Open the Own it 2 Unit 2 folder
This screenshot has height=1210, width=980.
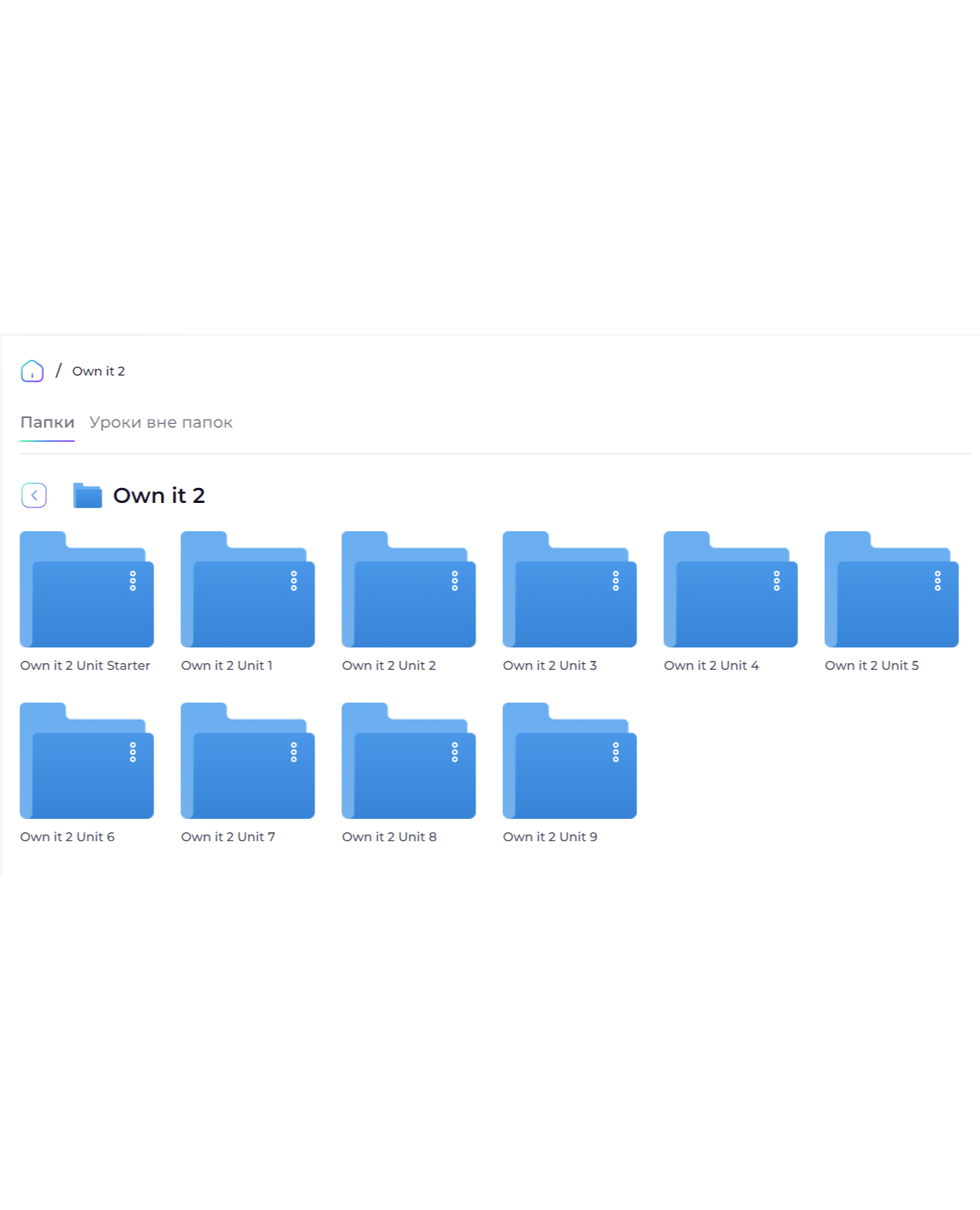pos(408,589)
